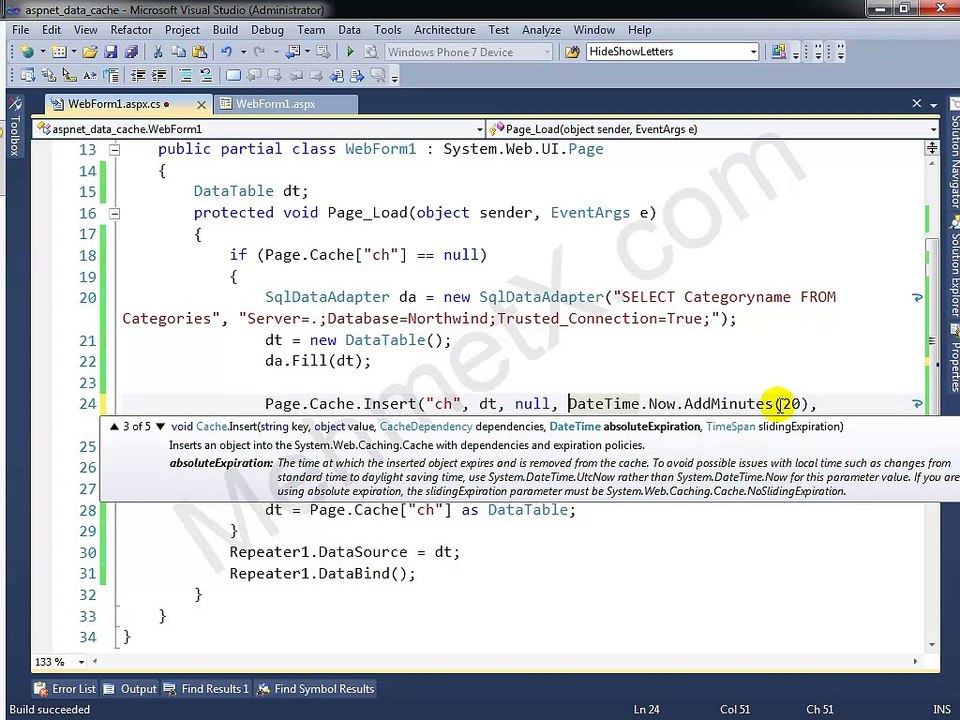This screenshot has width=960, height=720.
Task: Open the Properties side tab
Action: point(954,358)
